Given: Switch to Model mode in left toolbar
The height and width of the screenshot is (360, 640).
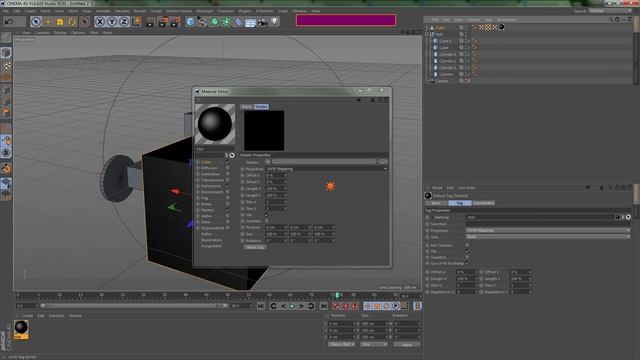Looking at the screenshot, I should [6, 52].
